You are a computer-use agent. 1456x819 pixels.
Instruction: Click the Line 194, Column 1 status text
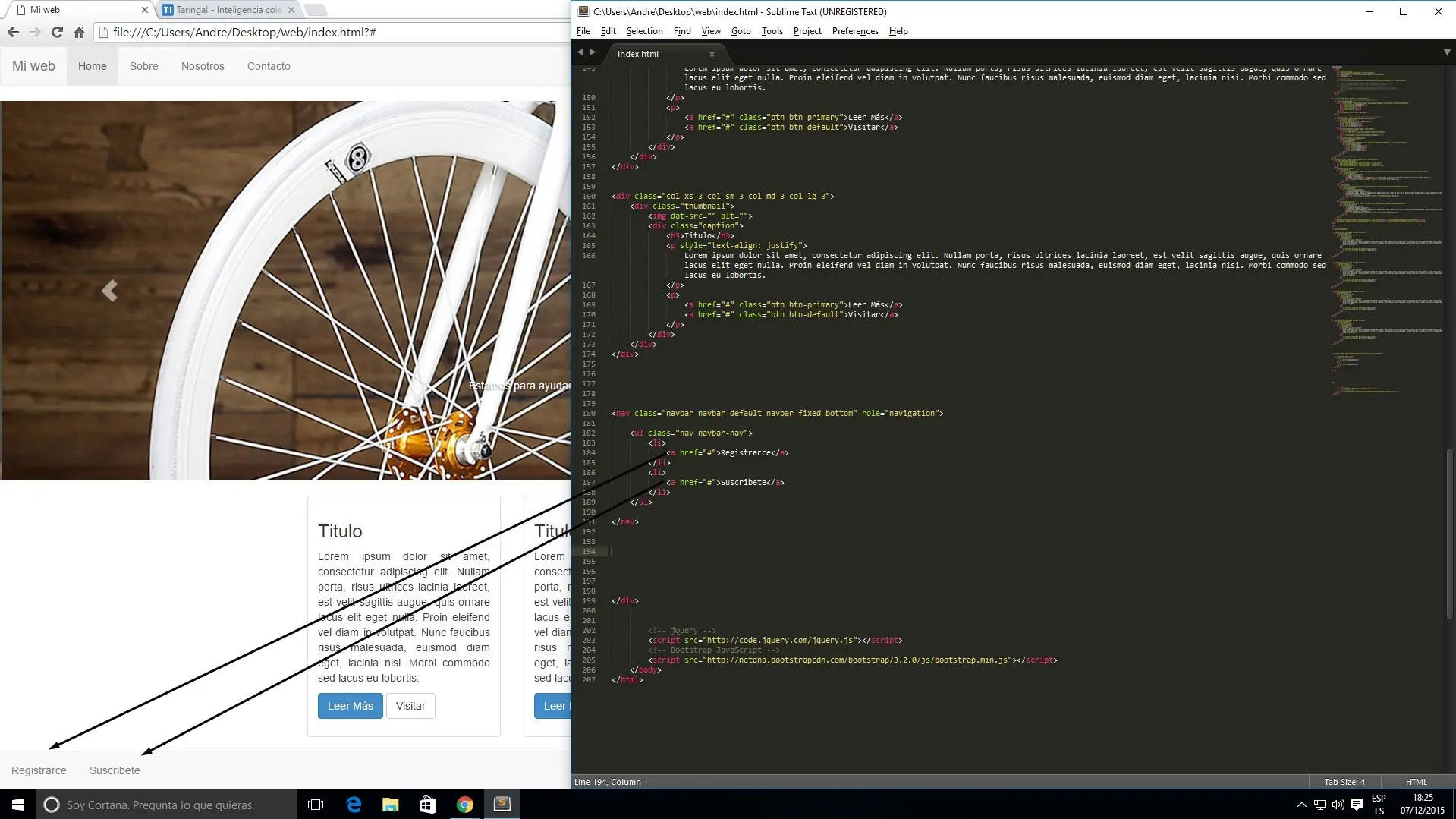point(611,782)
